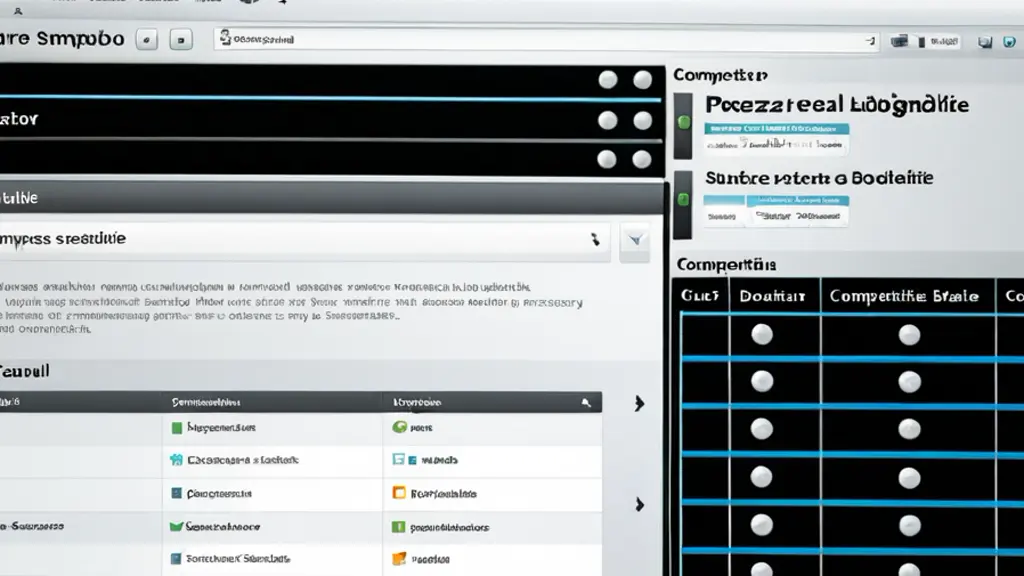The image size is (1024, 576).
Task: Click the dot button beside the window title
Action: [x=146, y=40]
